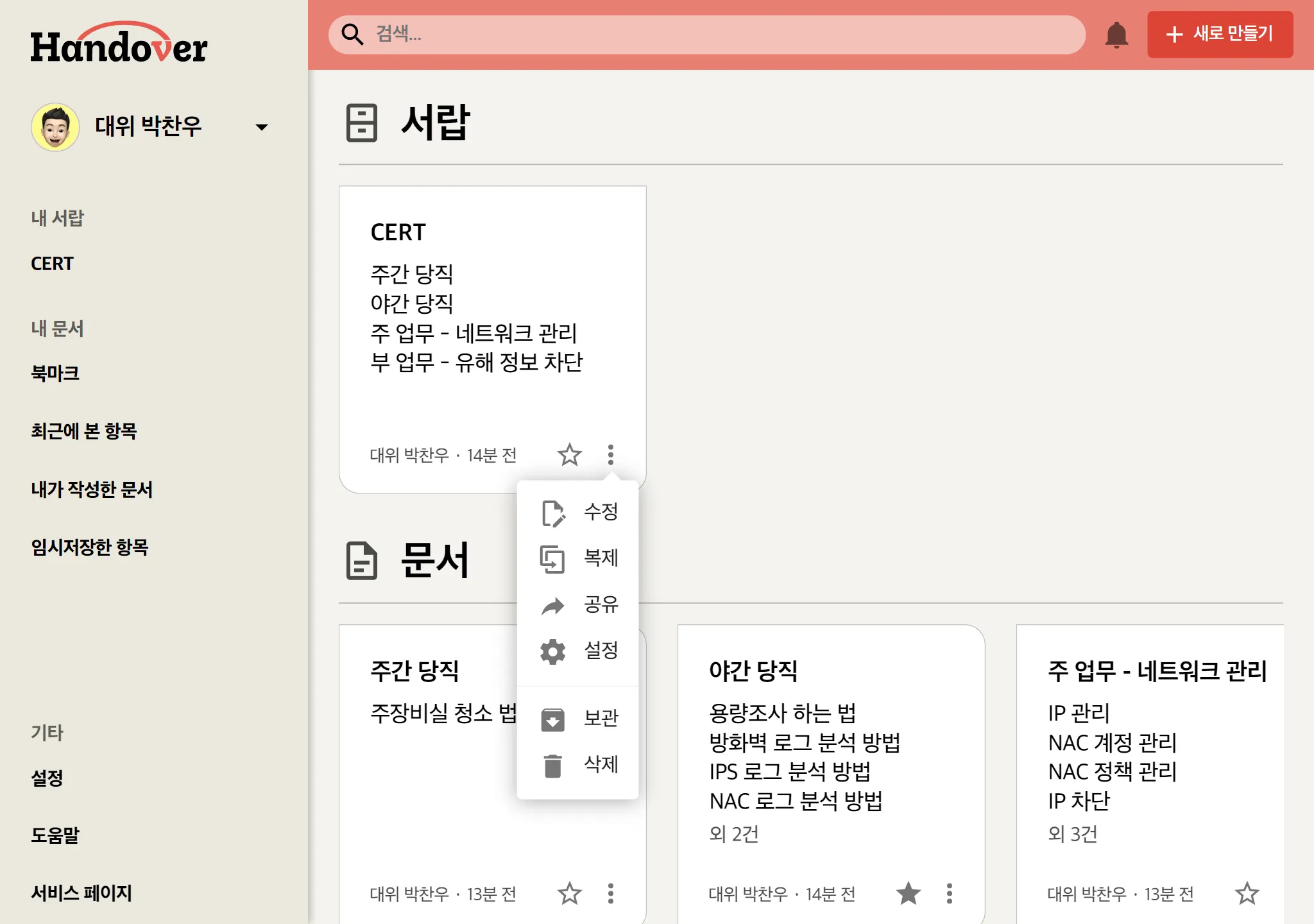
Task: Open more options on 주간 당직 card
Action: point(610,893)
